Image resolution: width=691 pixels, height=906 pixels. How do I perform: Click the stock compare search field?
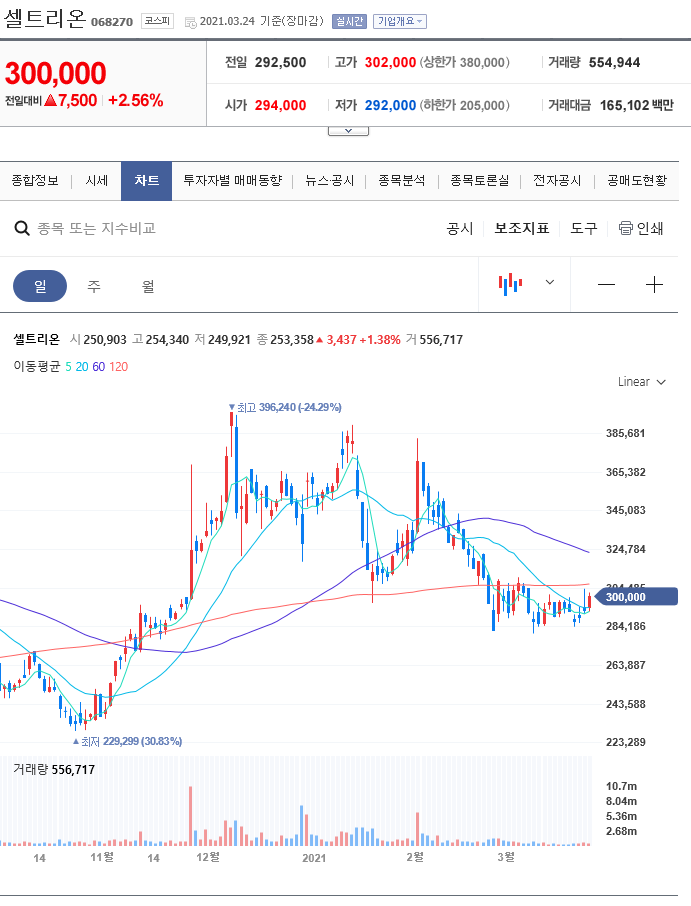[x=97, y=228]
